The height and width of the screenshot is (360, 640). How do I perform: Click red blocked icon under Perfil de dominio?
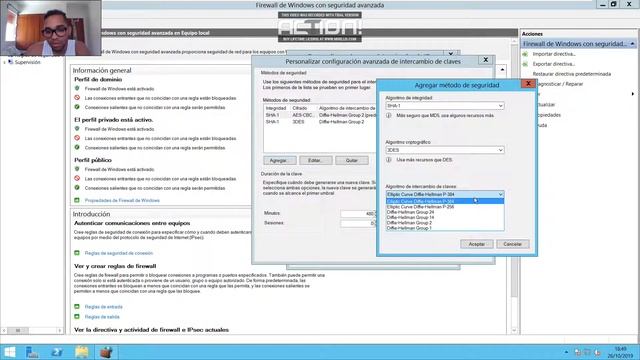click(x=77, y=98)
